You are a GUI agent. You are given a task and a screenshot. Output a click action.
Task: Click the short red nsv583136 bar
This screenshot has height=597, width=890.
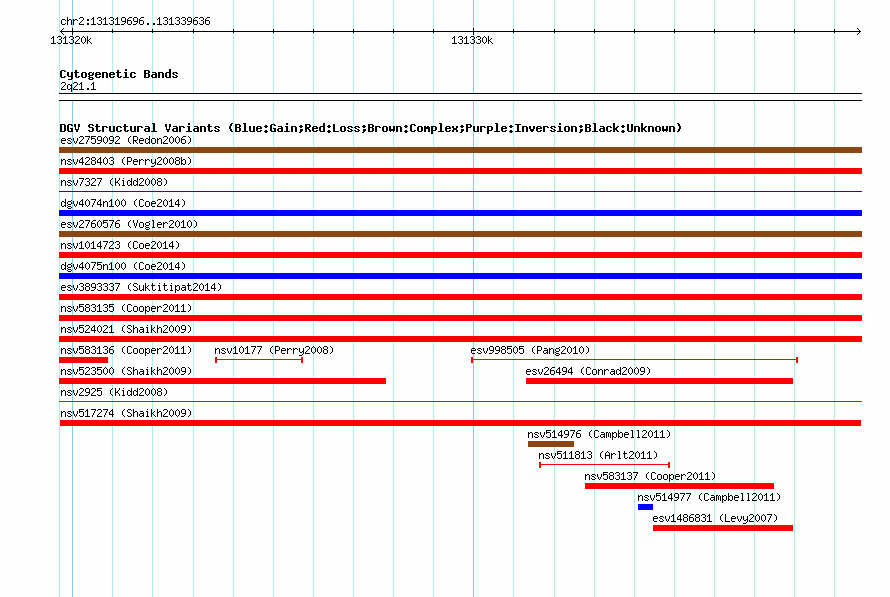click(x=83, y=360)
